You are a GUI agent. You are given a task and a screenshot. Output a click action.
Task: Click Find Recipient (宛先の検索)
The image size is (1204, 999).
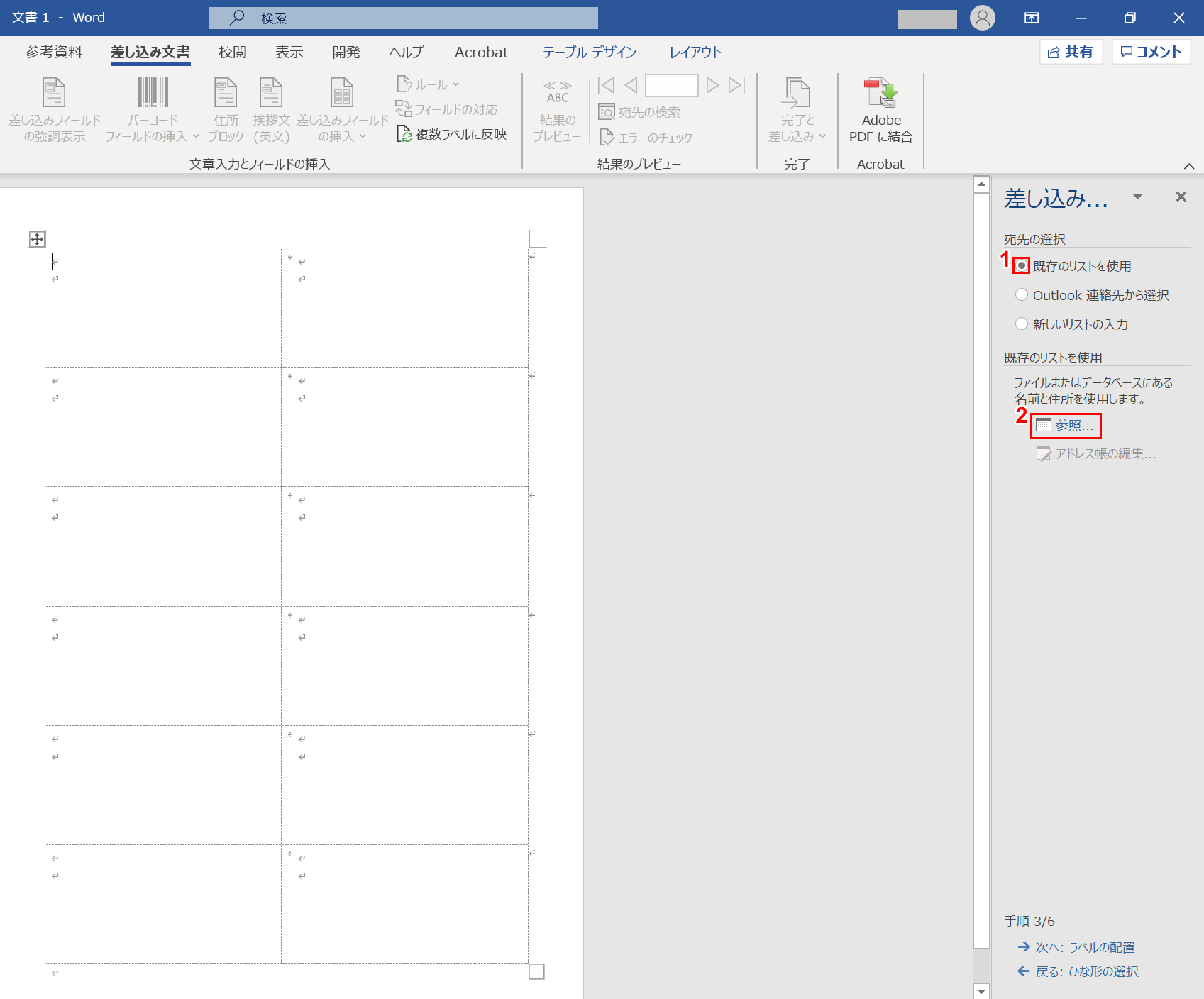pos(639,112)
